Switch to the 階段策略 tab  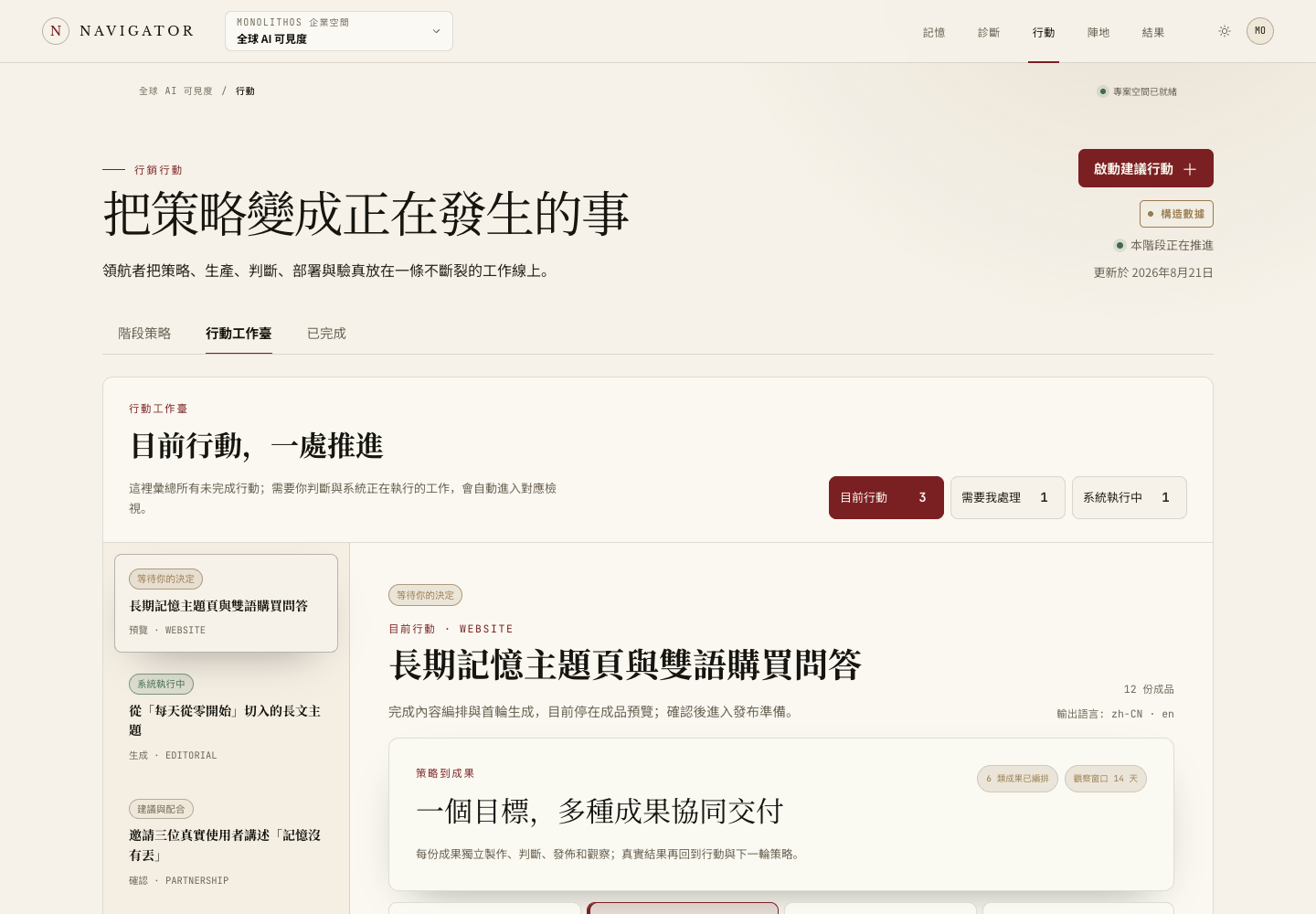coord(144,334)
